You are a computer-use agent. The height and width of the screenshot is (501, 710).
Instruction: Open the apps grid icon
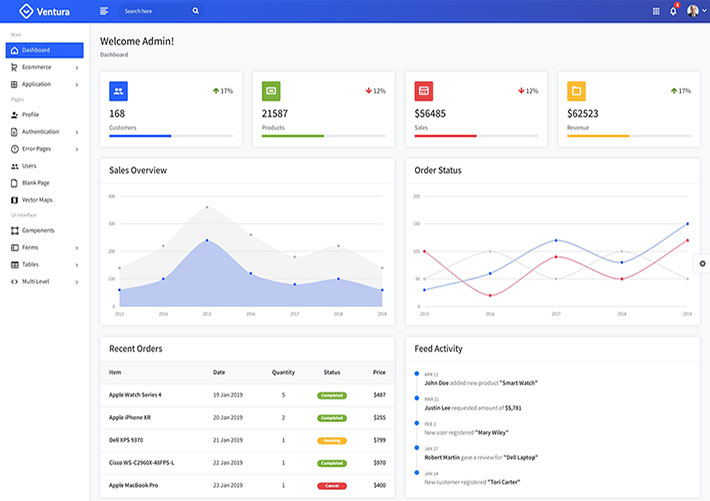click(x=656, y=11)
